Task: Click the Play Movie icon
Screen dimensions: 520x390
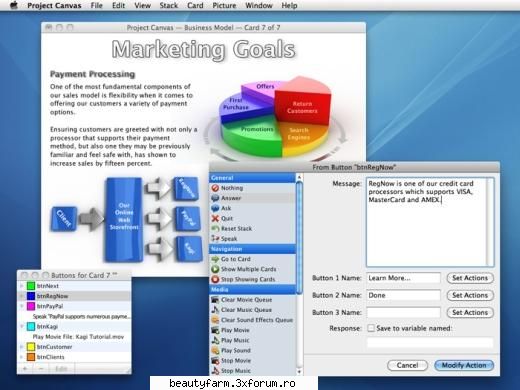Action: (x=215, y=330)
